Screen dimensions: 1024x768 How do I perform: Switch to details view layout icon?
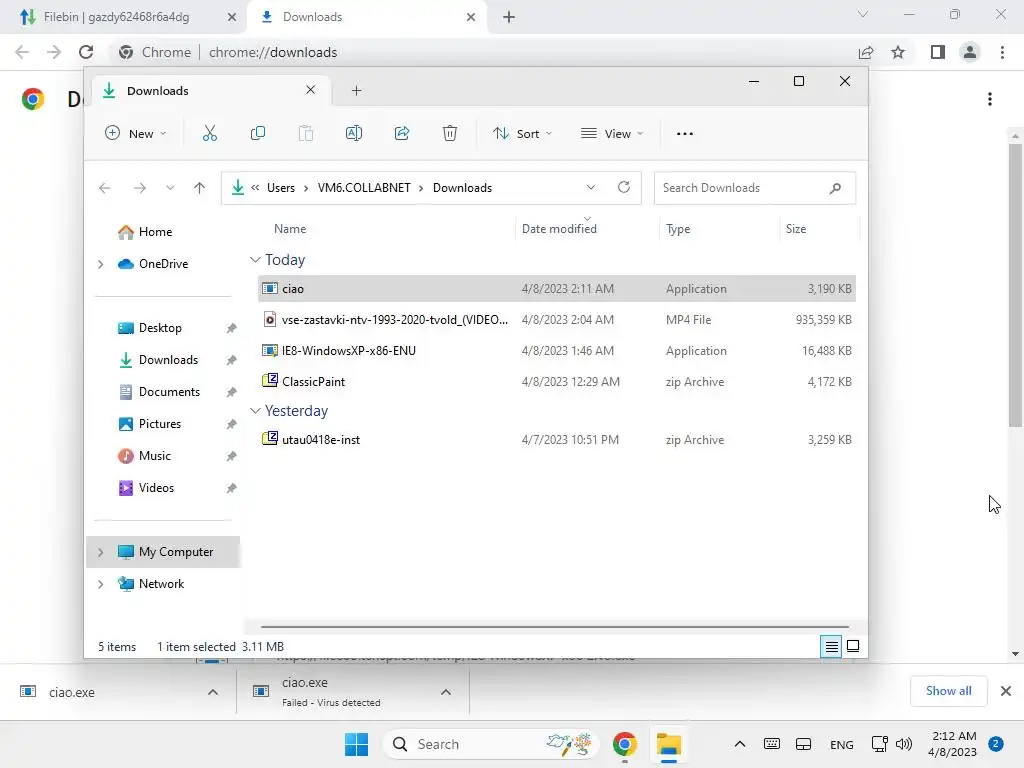point(831,647)
